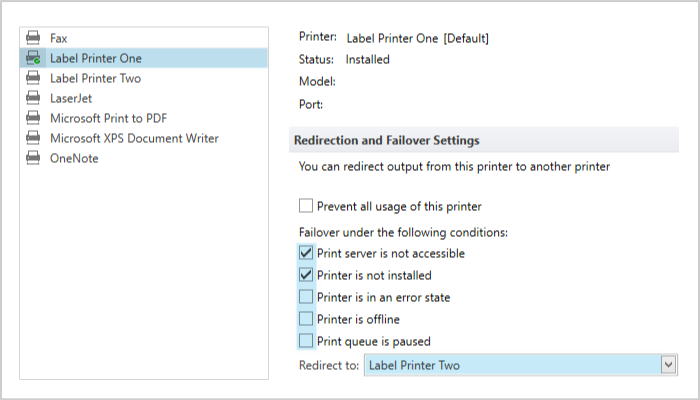Click the Redirection and Failover Settings header

pyautogui.click(x=385, y=140)
